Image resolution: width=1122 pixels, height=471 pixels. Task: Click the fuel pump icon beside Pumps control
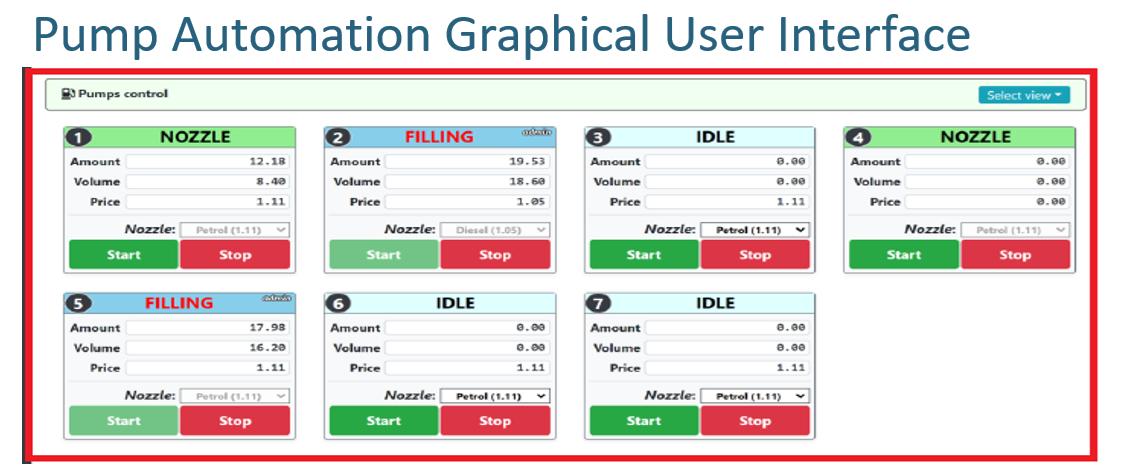[x=68, y=94]
